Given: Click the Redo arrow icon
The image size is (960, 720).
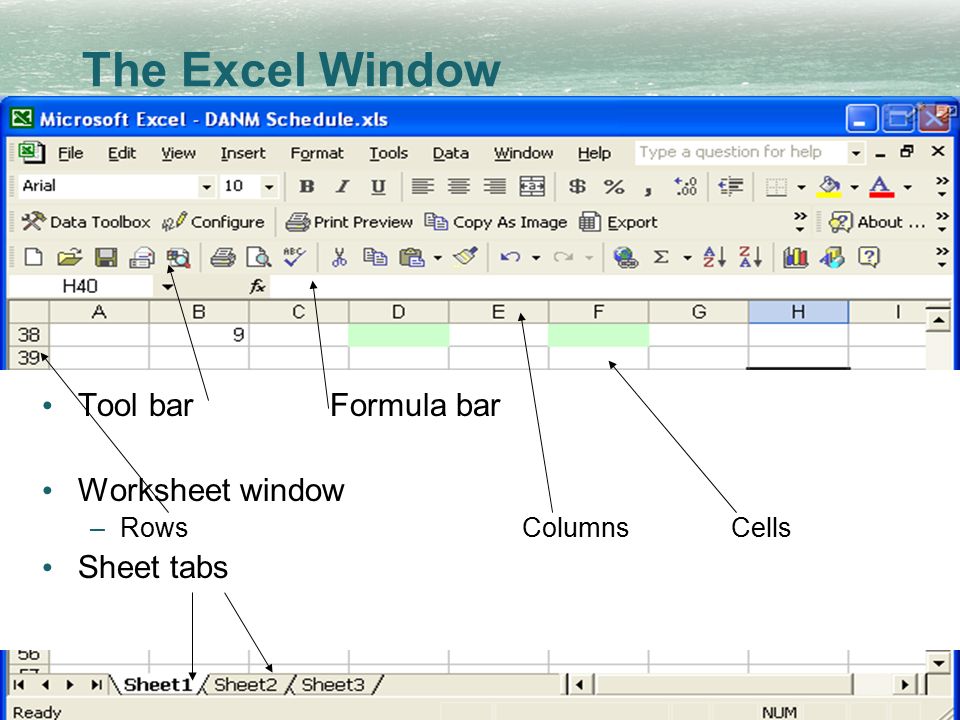Looking at the screenshot, I should tap(563, 257).
